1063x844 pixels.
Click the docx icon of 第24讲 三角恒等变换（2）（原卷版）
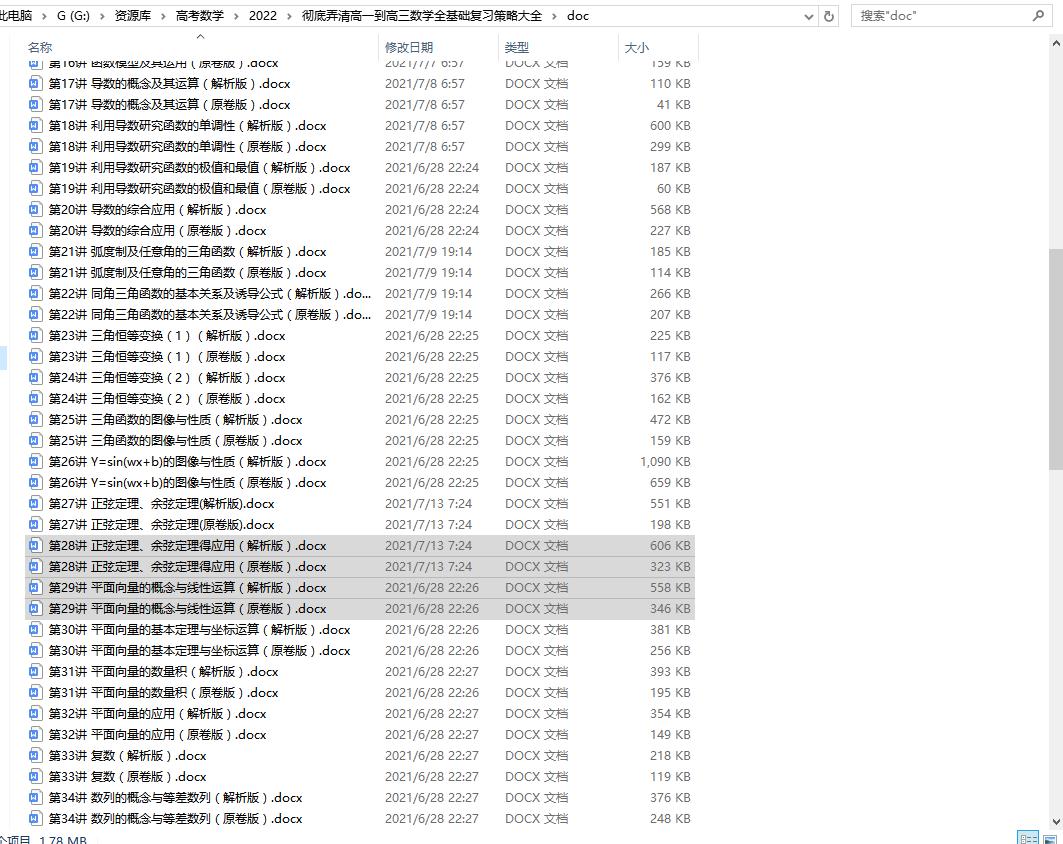[x=35, y=399]
